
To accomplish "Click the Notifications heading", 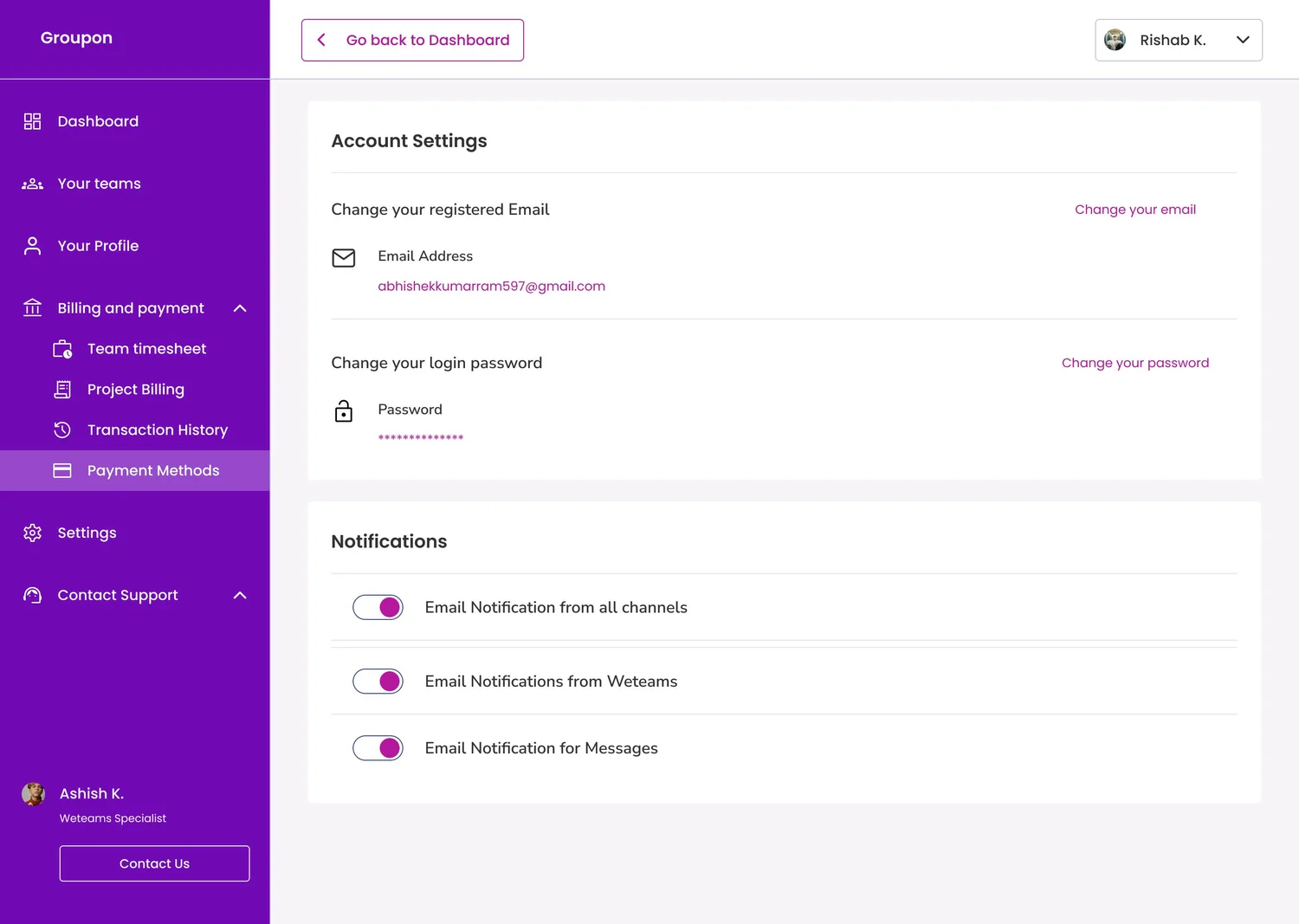I will [x=389, y=541].
